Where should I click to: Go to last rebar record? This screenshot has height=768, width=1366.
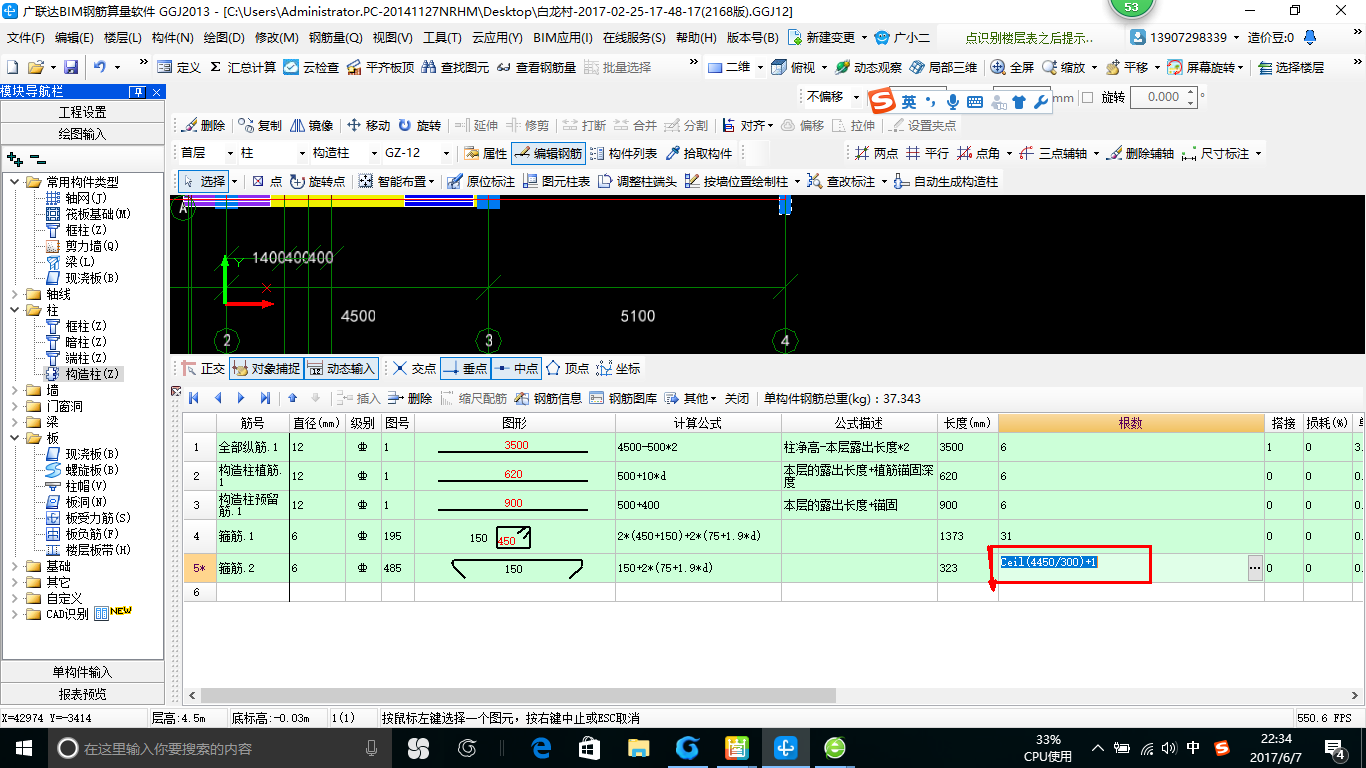coord(263,397)
